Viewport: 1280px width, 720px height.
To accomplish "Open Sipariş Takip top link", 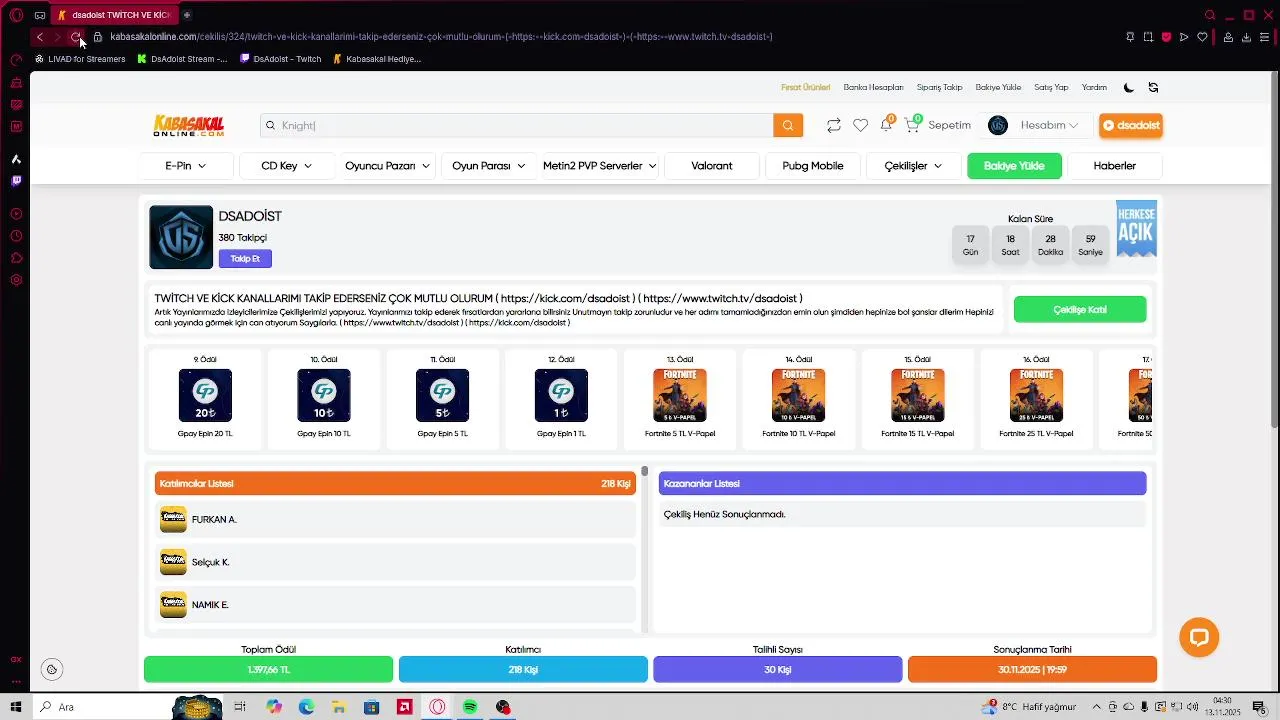I will point(940,88).
